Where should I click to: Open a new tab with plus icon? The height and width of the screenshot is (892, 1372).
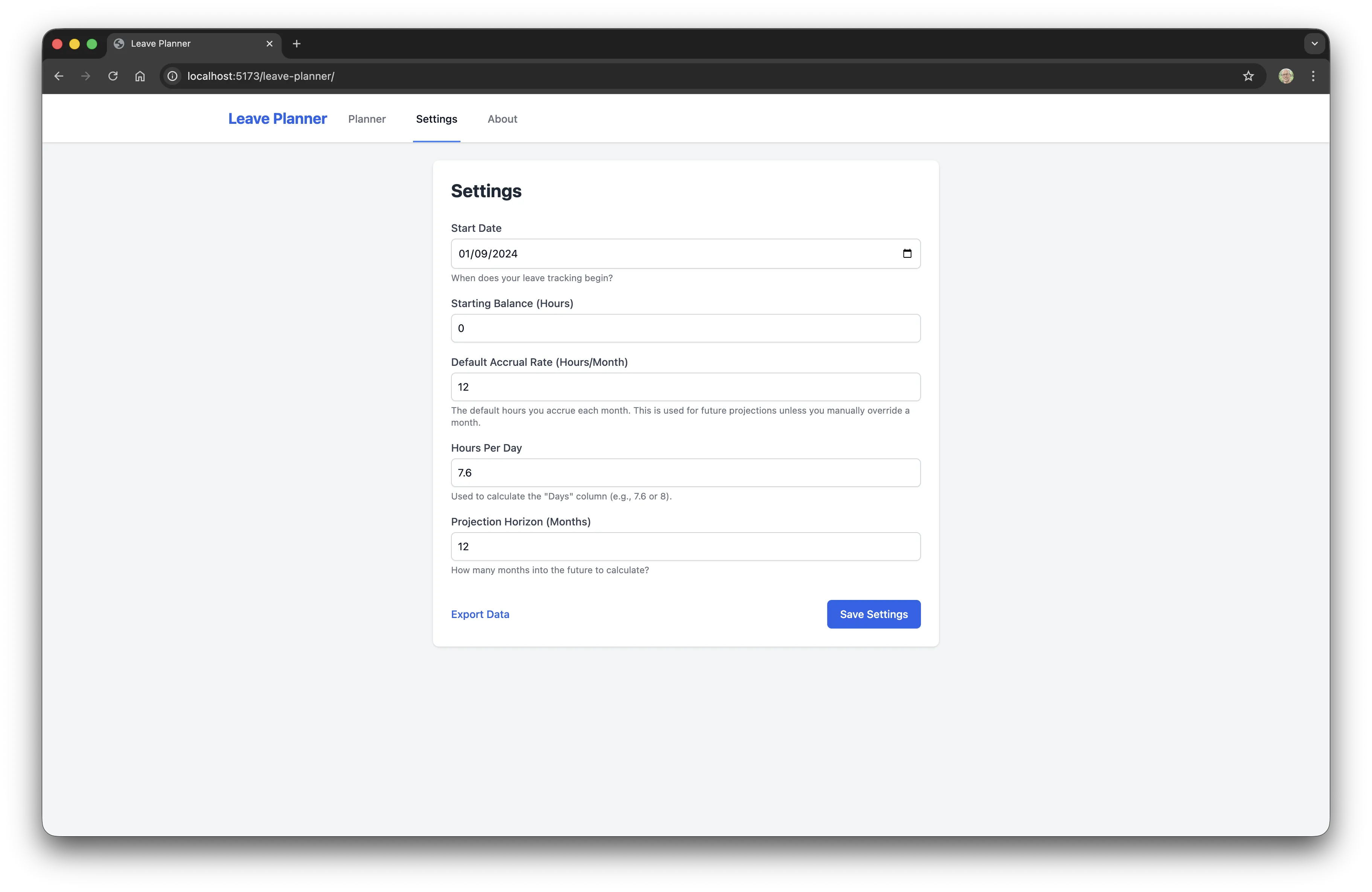(296, 44)
